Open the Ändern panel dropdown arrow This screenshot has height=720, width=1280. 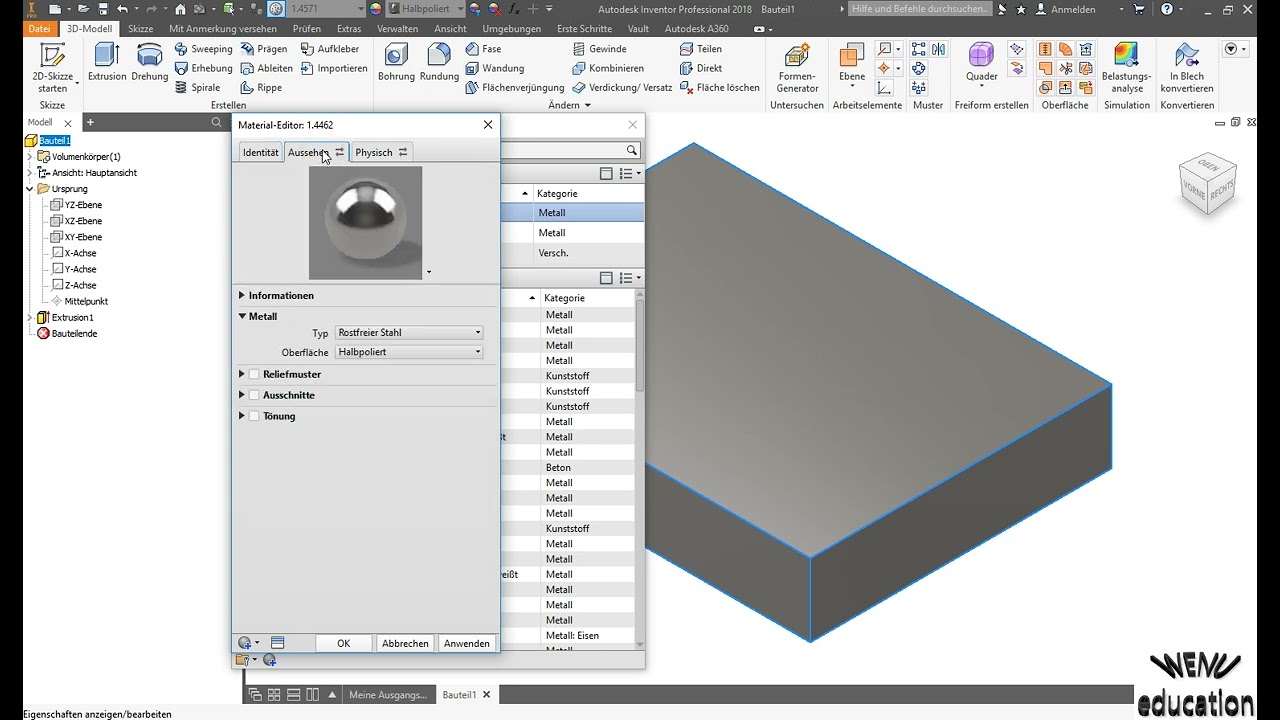pos(587,105)
